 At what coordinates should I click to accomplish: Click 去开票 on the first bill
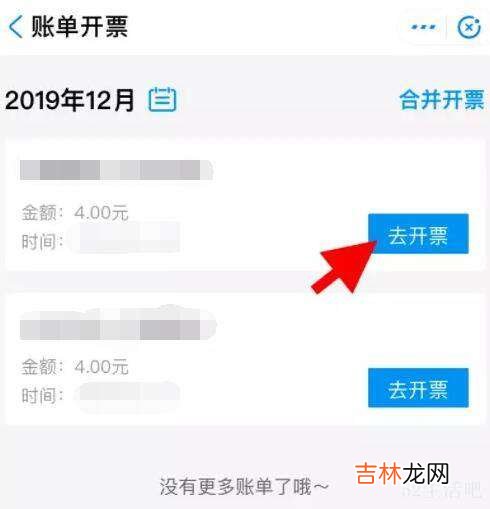[x=418, y=234]
